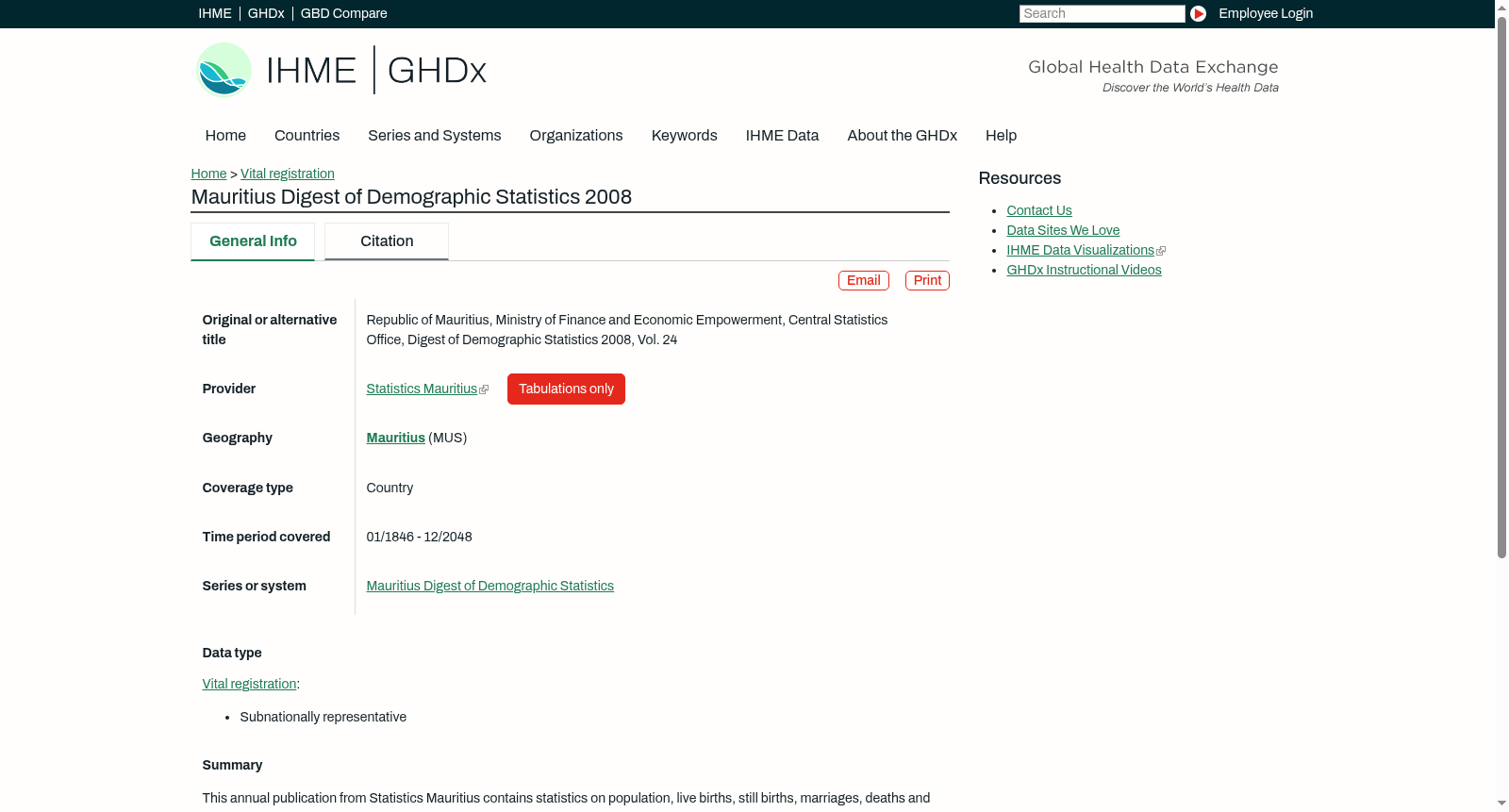Click the Print button
Screen dimensions: 1509x812
927,280
